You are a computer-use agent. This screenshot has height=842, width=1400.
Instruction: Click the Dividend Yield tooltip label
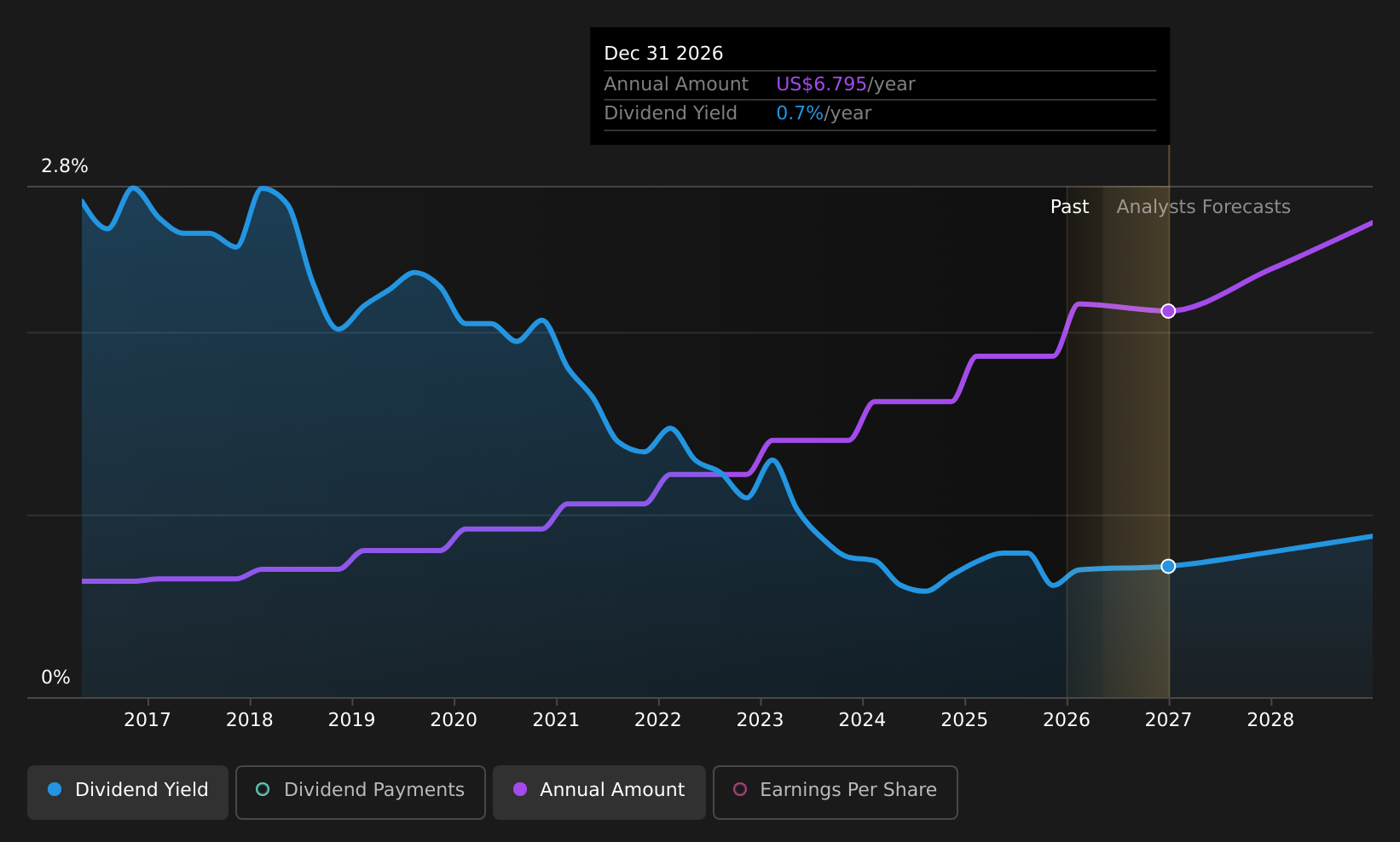click(x=670, y=113)
